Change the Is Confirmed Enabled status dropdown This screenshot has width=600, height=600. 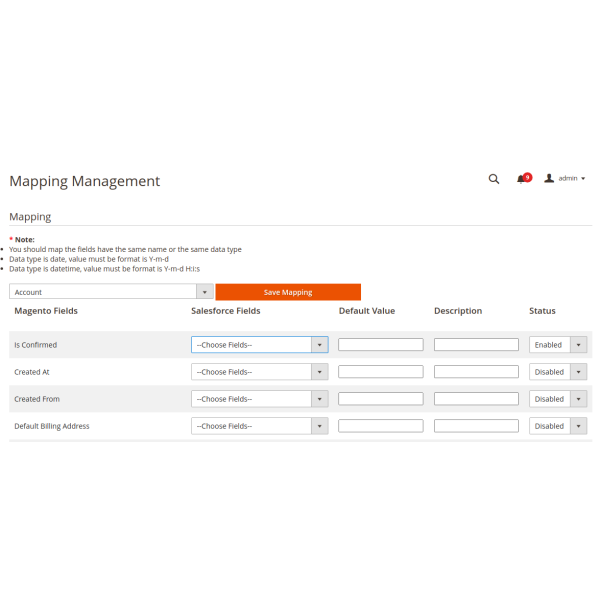click(x=557, y=345)
